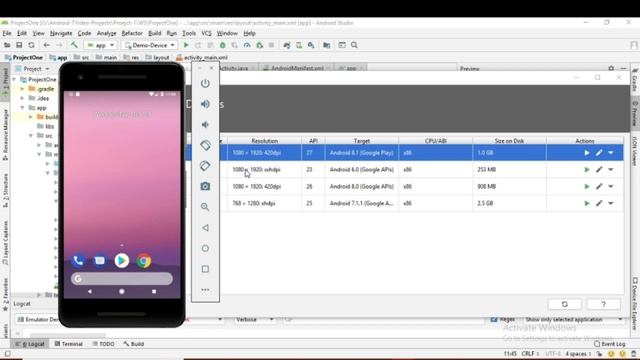Open actions dropdown for API 27 device
The image size is (640, 360).
[611, 153]
